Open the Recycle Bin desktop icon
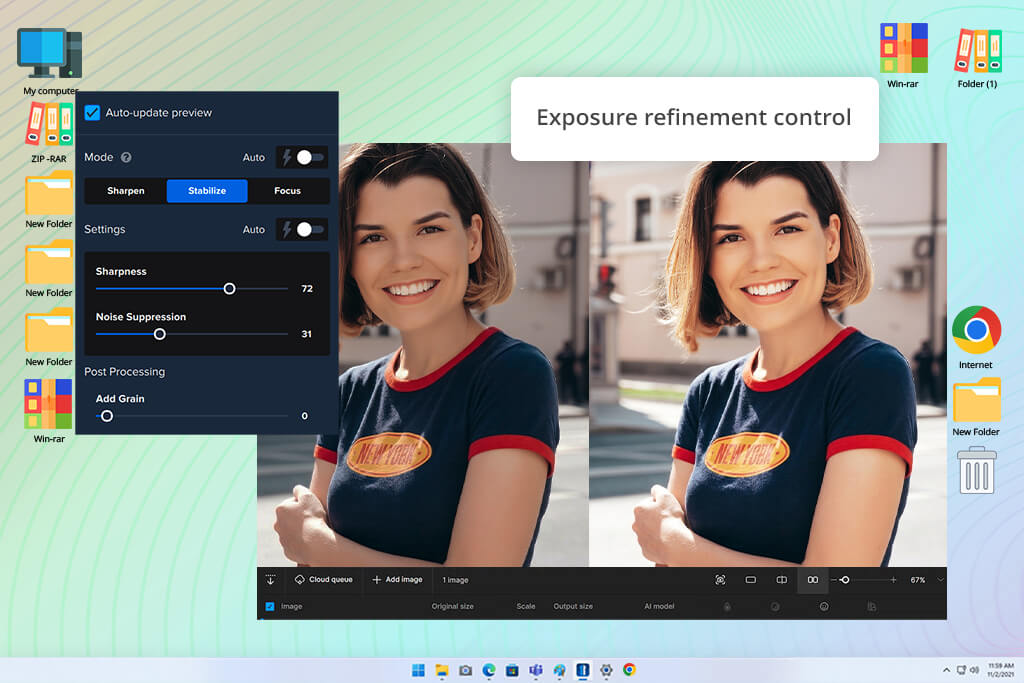 (977, 470)
